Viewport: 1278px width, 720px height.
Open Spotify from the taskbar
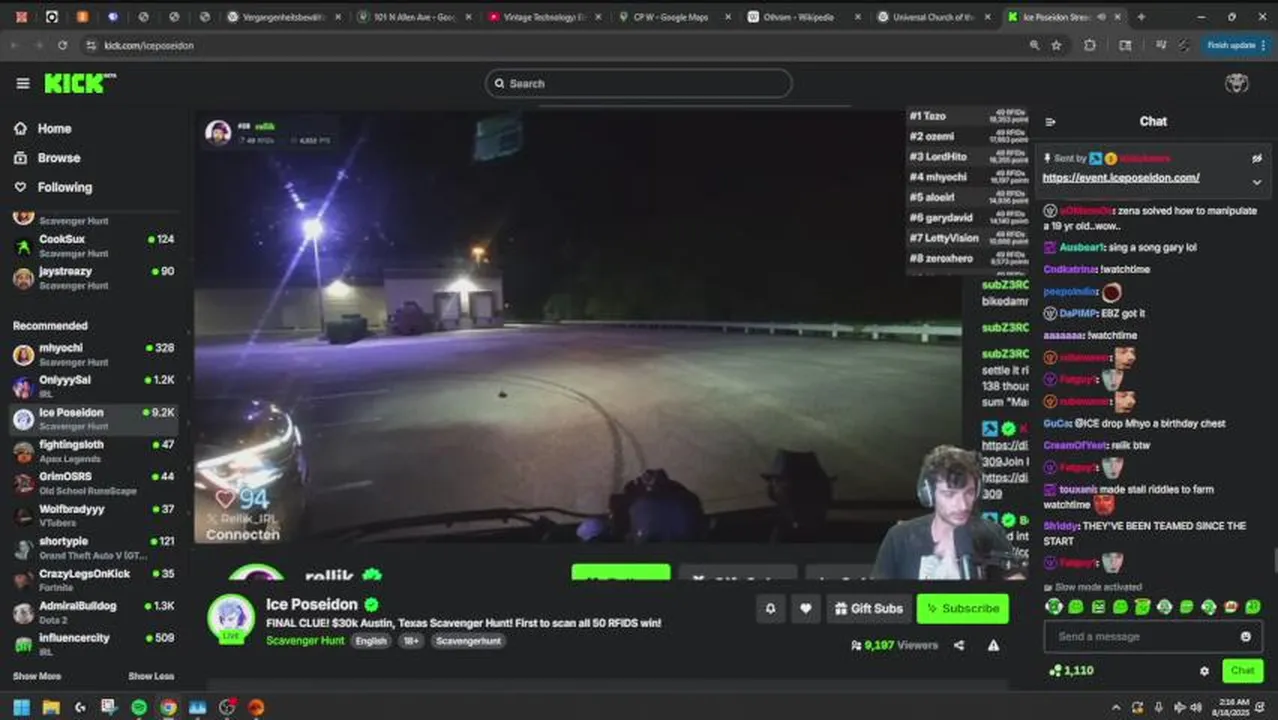point(139,707)
